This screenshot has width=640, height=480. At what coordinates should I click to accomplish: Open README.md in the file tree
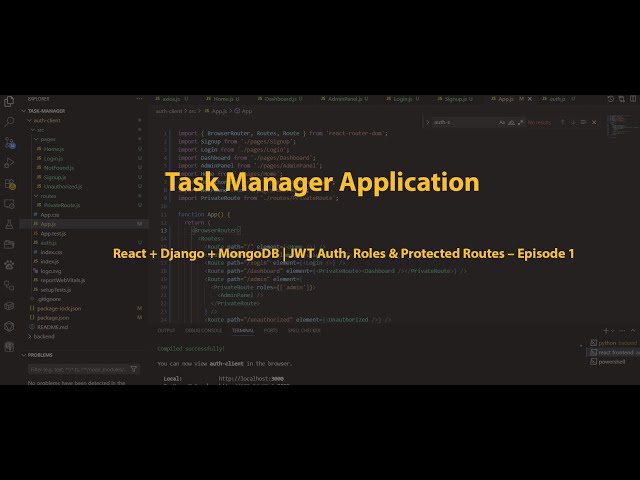click(x=52, y=327)
